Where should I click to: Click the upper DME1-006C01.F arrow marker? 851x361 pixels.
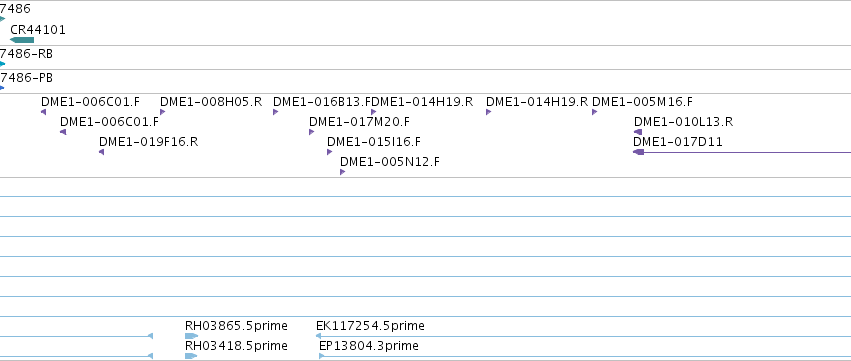43,112
